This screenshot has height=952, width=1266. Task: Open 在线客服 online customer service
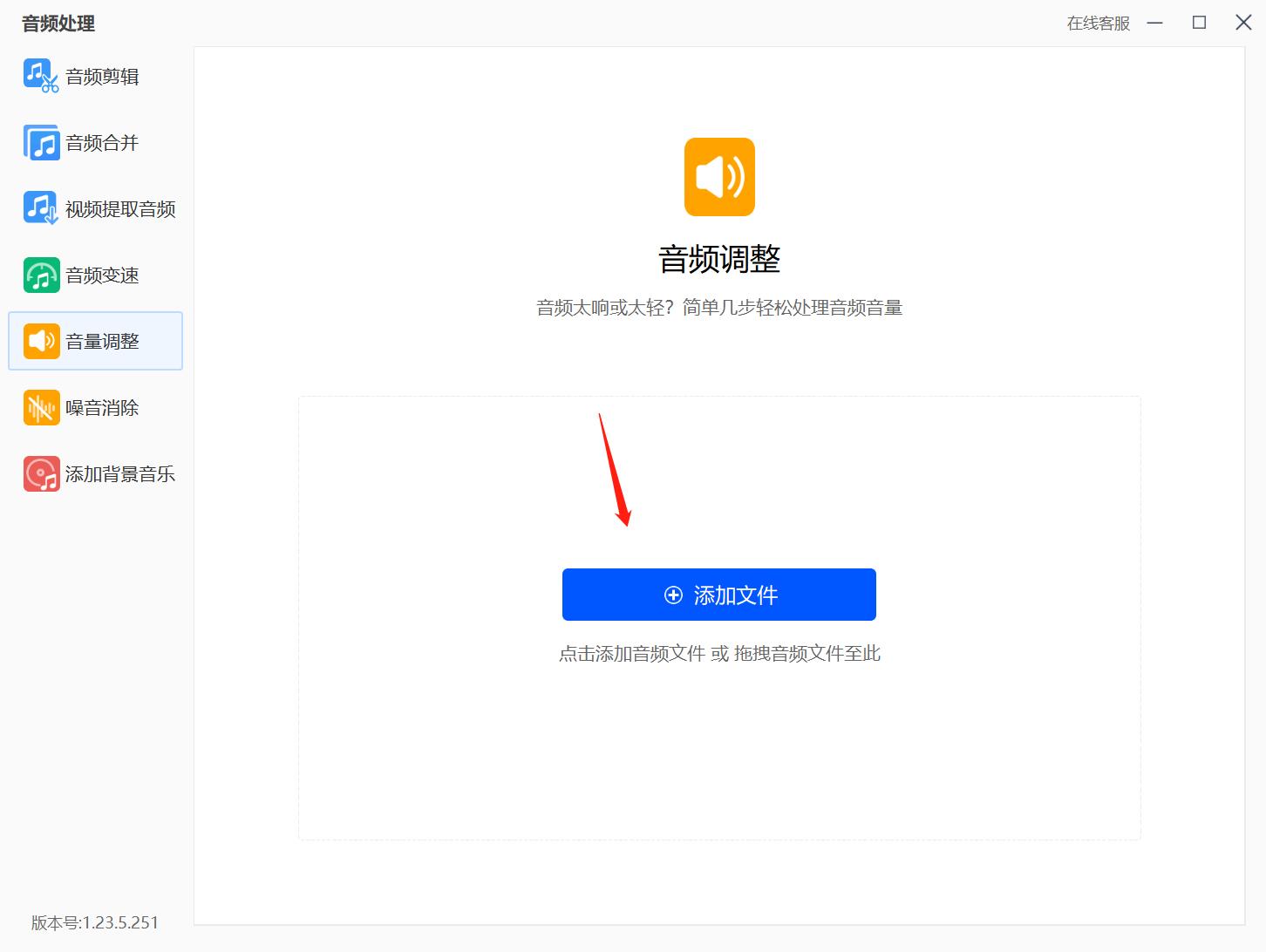[x=1097, y=24]
